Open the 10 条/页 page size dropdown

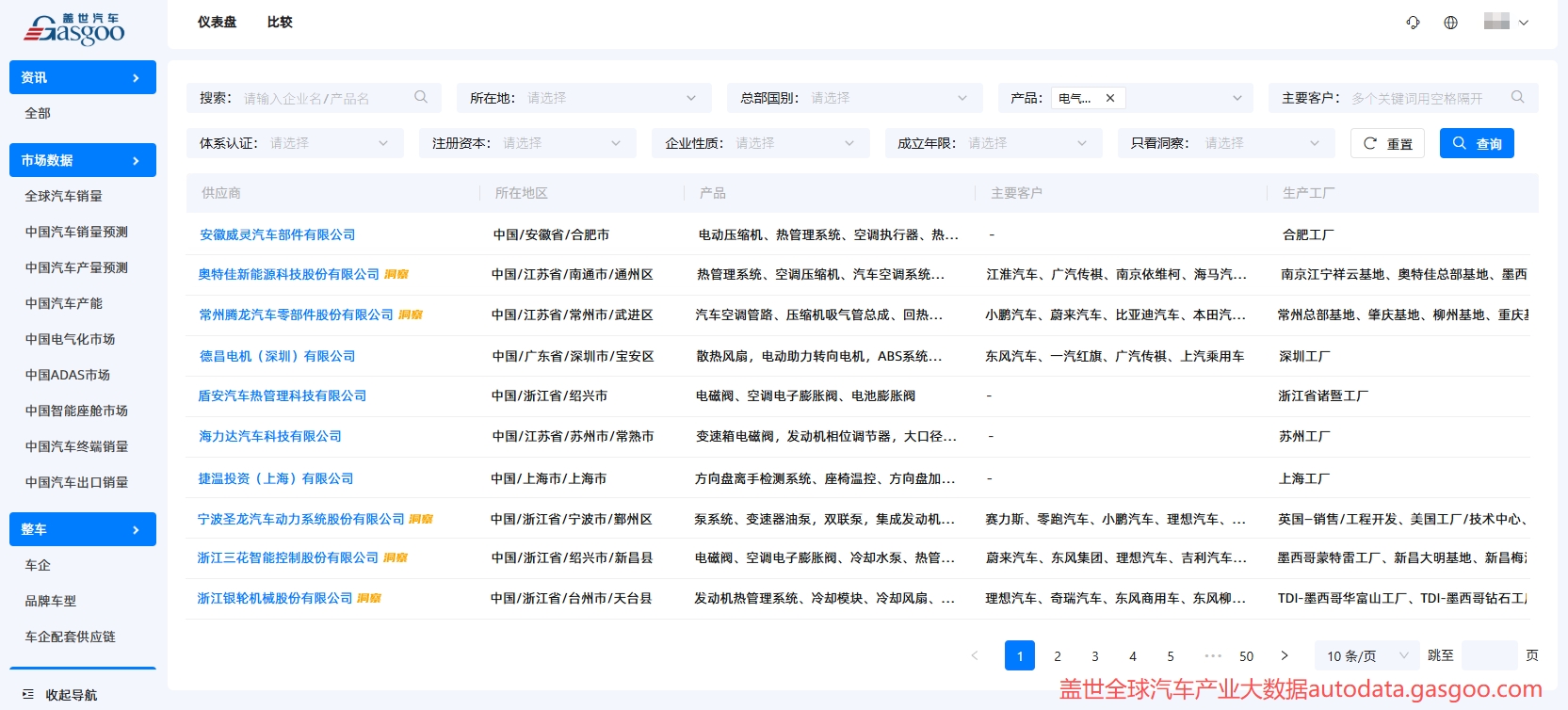(x=1366, y=655)
